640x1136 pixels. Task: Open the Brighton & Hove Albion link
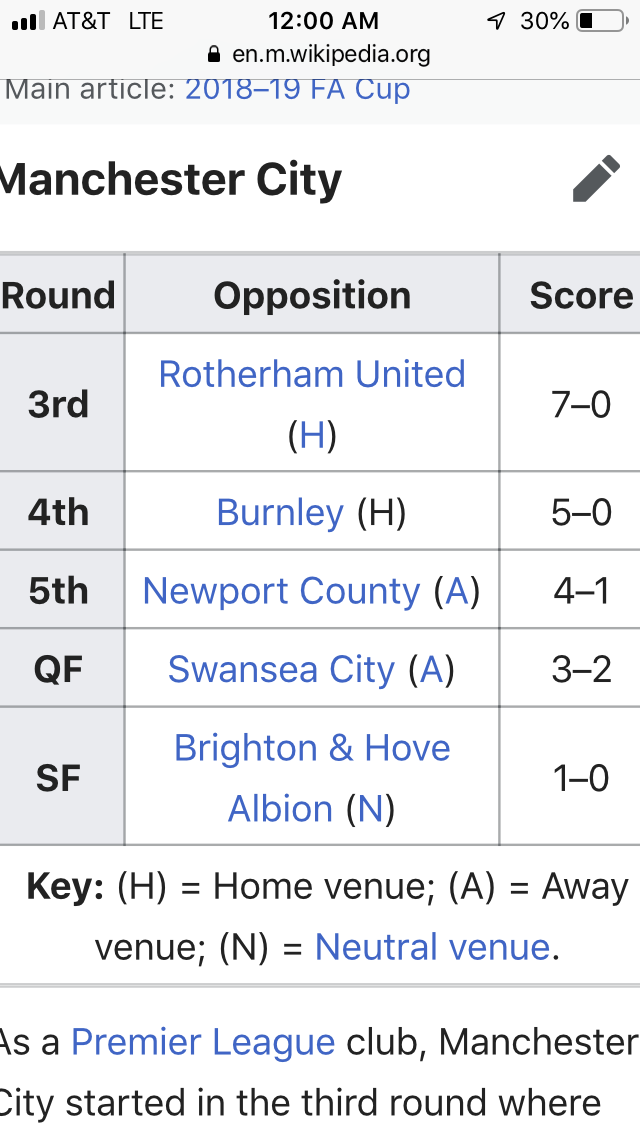(x=312, y=748)
